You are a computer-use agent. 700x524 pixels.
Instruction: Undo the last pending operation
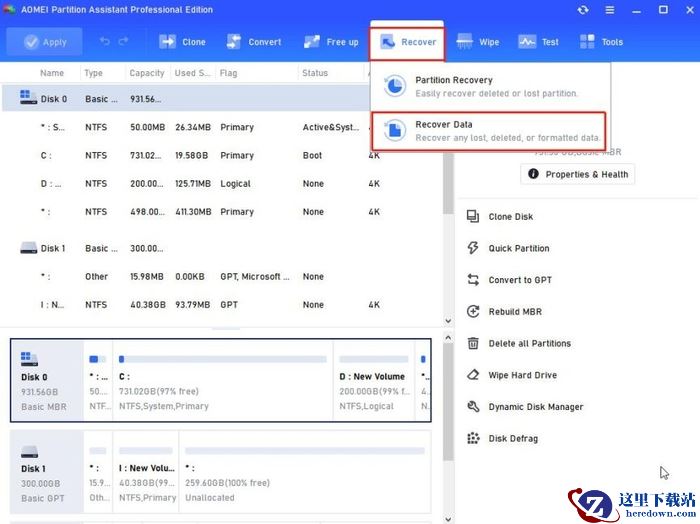coord(105,42)
